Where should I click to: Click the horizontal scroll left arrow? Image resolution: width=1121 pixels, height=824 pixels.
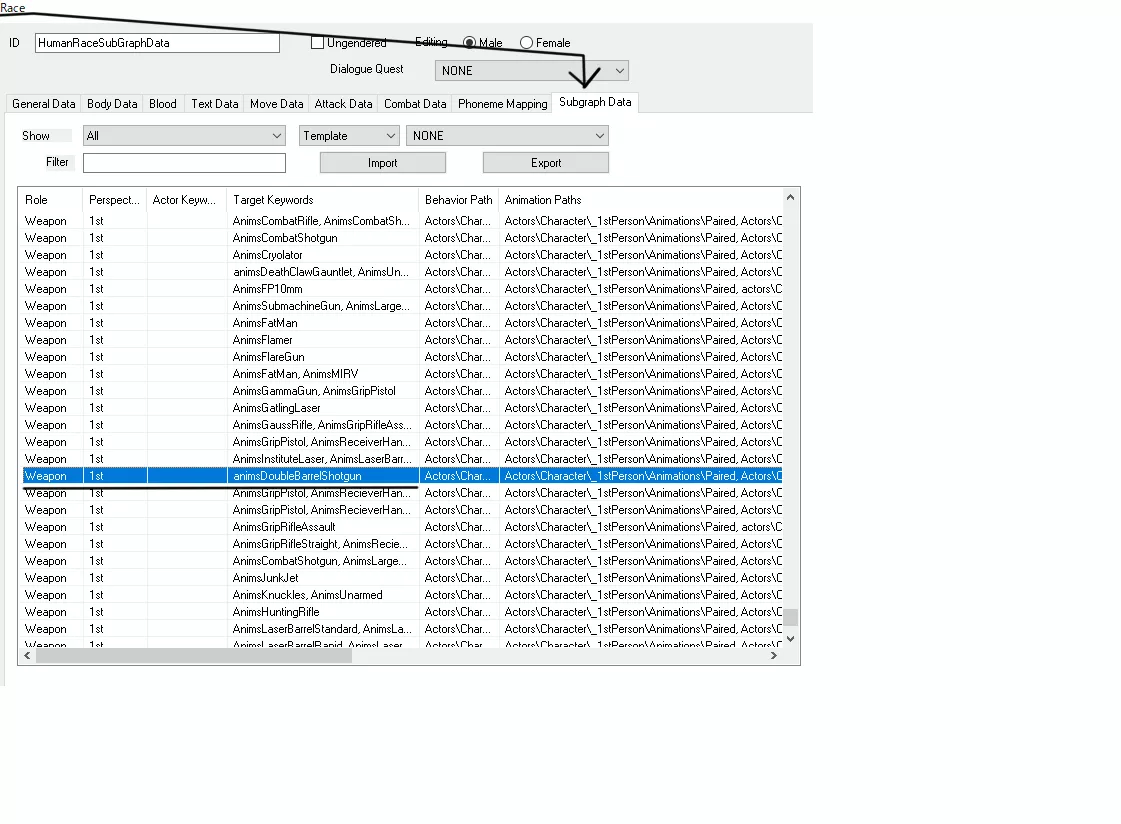(27, 655)
